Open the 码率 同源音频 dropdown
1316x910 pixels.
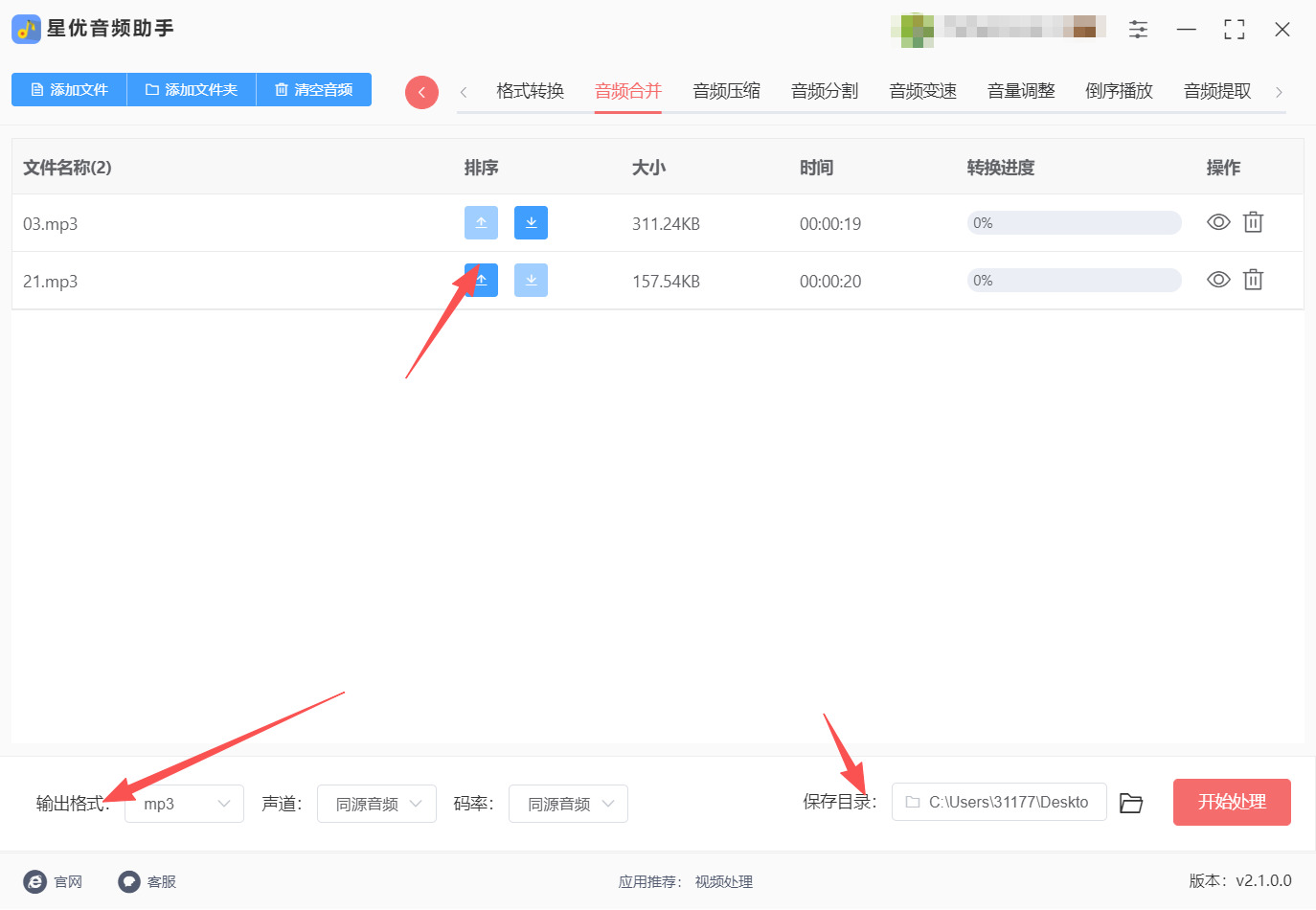point(568,804)
